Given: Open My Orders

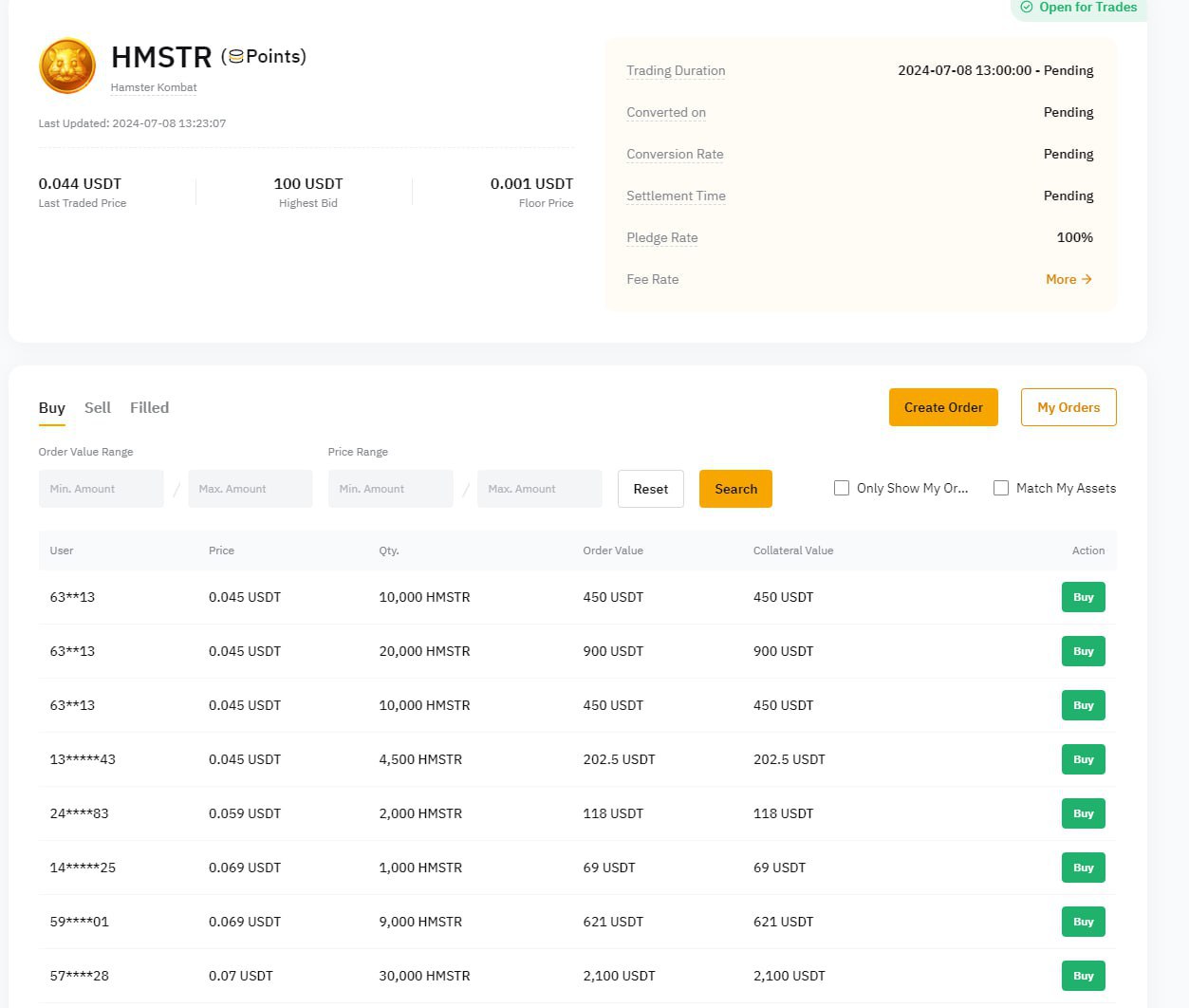Looking at the screenshot, I should pyautogui.click(x=1068, y=407).
